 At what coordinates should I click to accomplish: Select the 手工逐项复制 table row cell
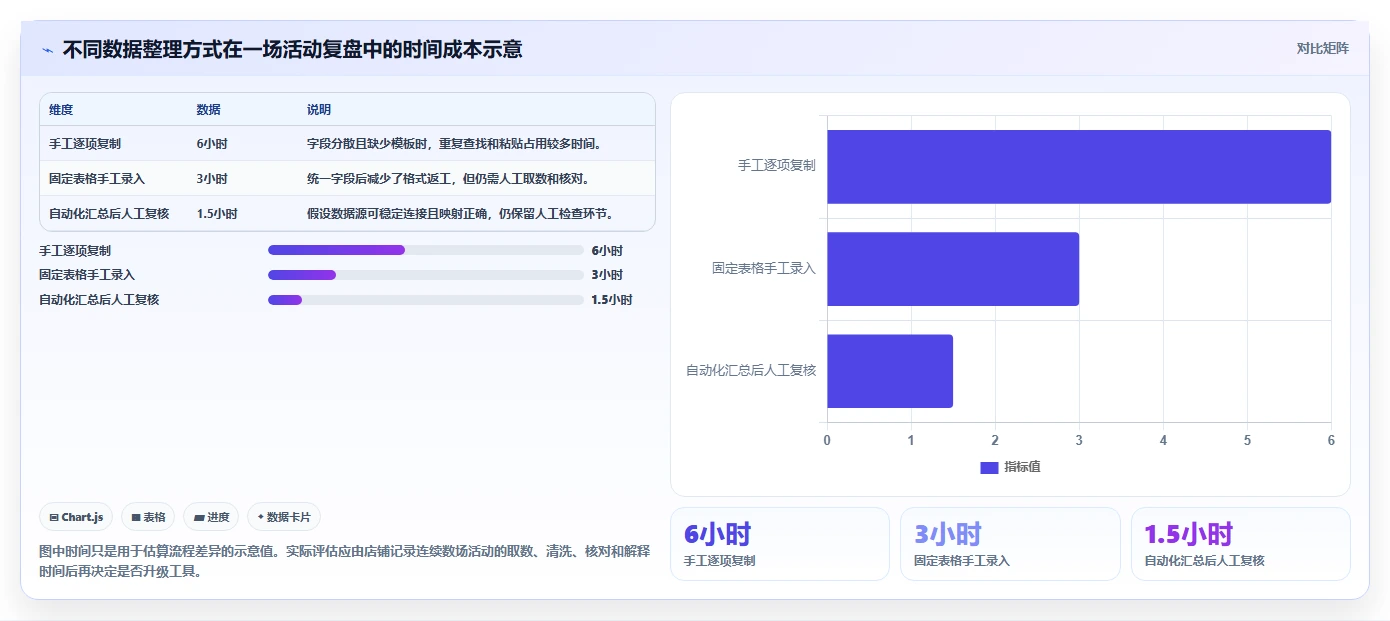(x=85, y=144)
